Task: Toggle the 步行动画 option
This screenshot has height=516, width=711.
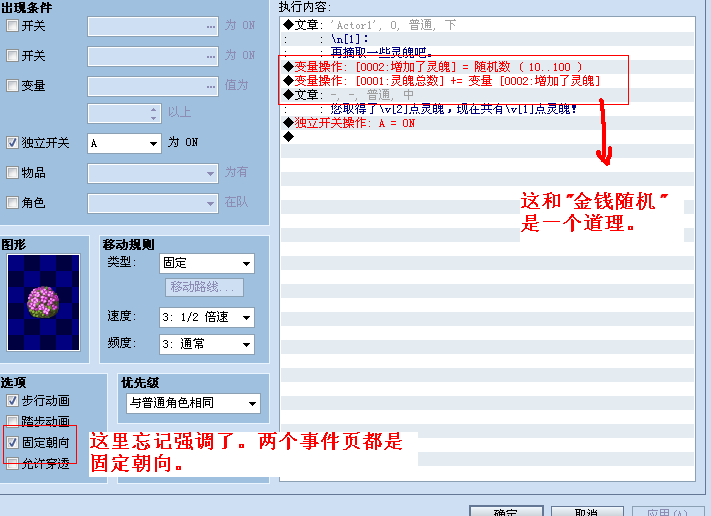Action: 12,401
